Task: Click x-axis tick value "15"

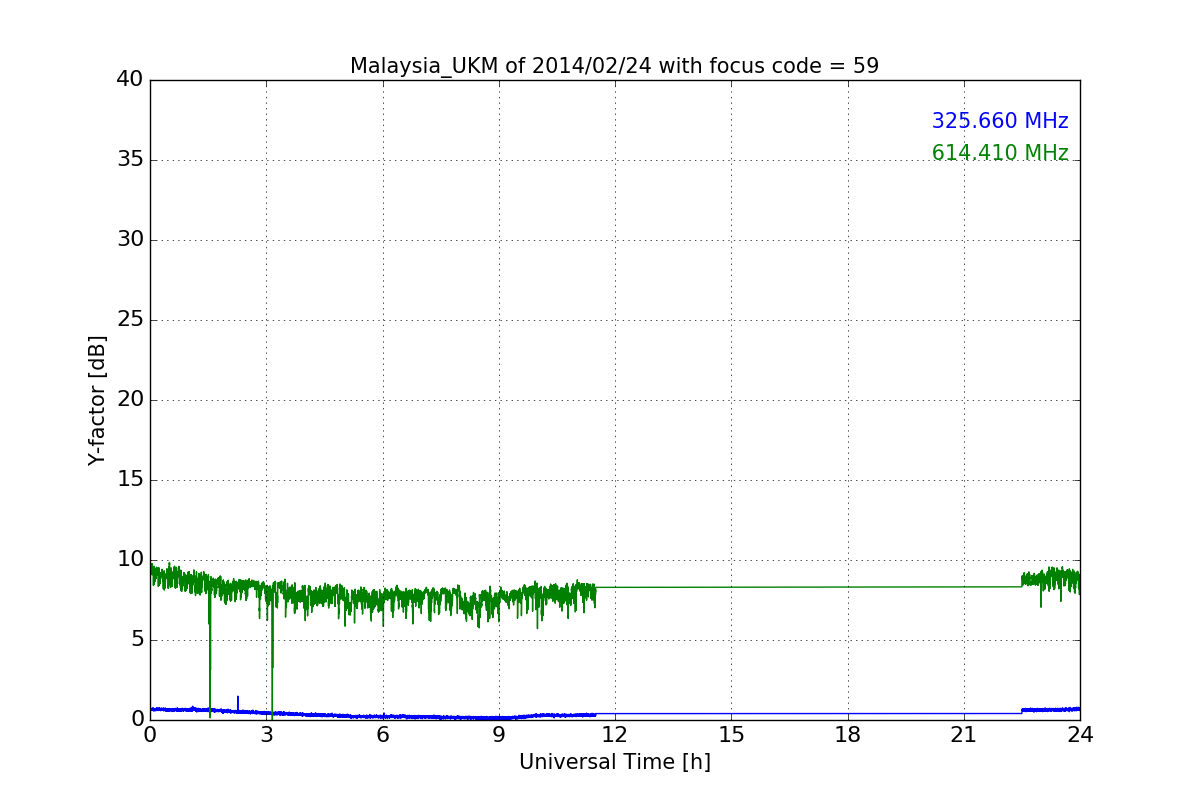Action: [x=732, y=735]
